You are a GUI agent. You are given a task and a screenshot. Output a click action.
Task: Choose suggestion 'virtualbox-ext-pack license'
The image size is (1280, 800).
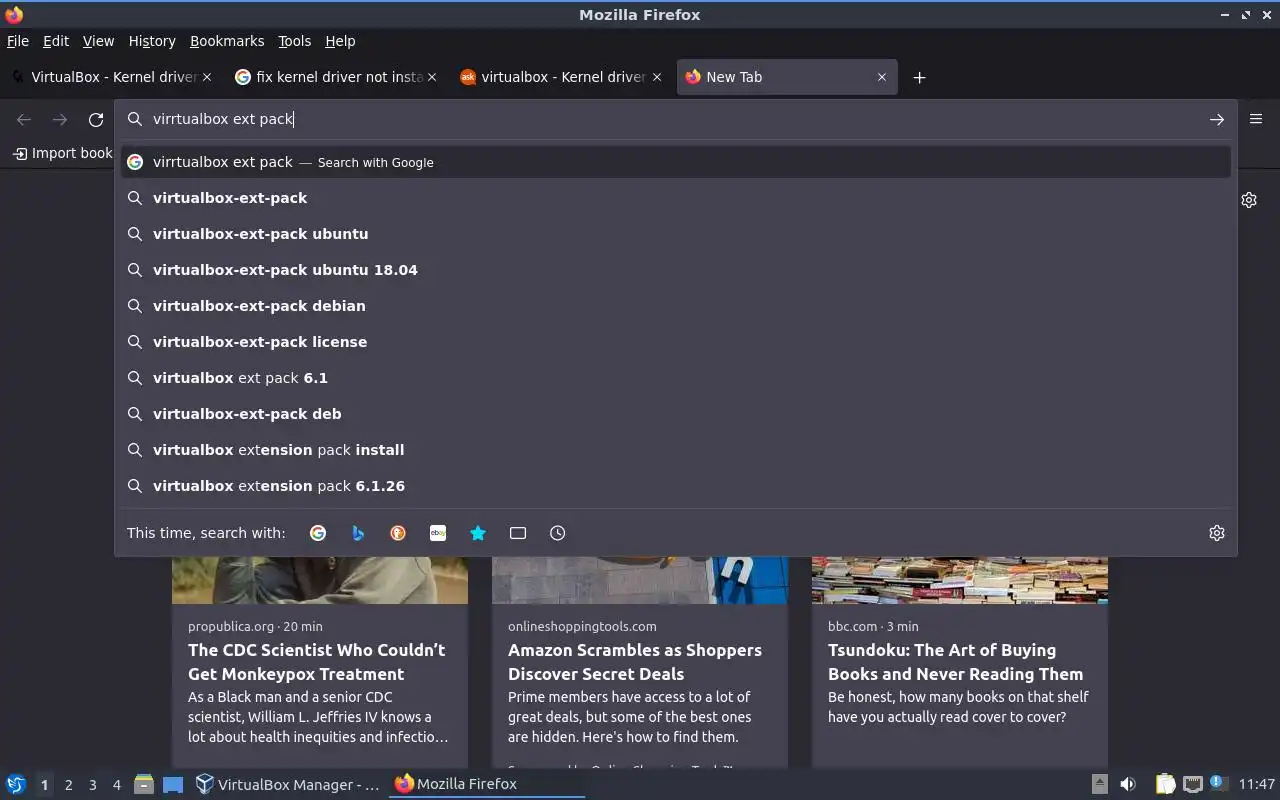coord(676,342)
